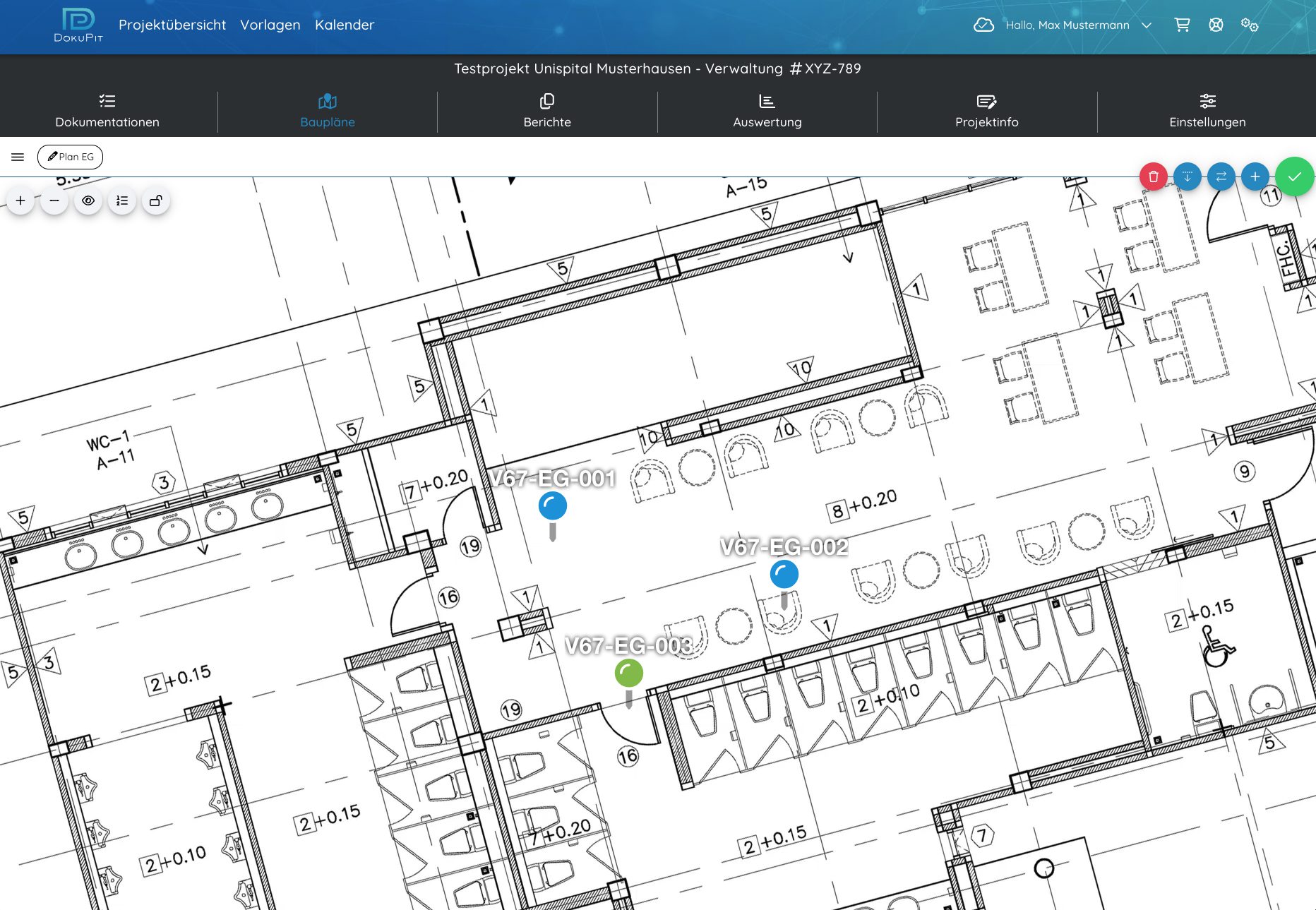Image resolution: width=1316 pixels, height=910 pixels.
Task: Select the green V67-EG-003 pin
Action: coord(628,673)
